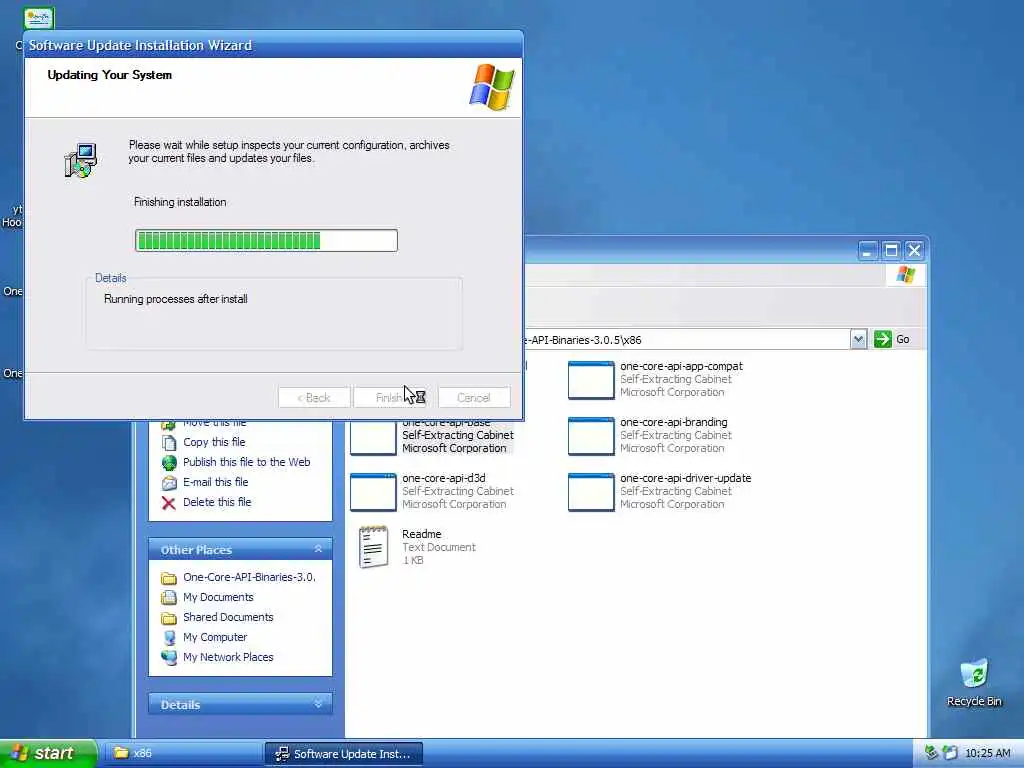Screen dimensions: 1024x768
Task: Click the E-mail this file envelope icon
Action: (x=169, y=483)
